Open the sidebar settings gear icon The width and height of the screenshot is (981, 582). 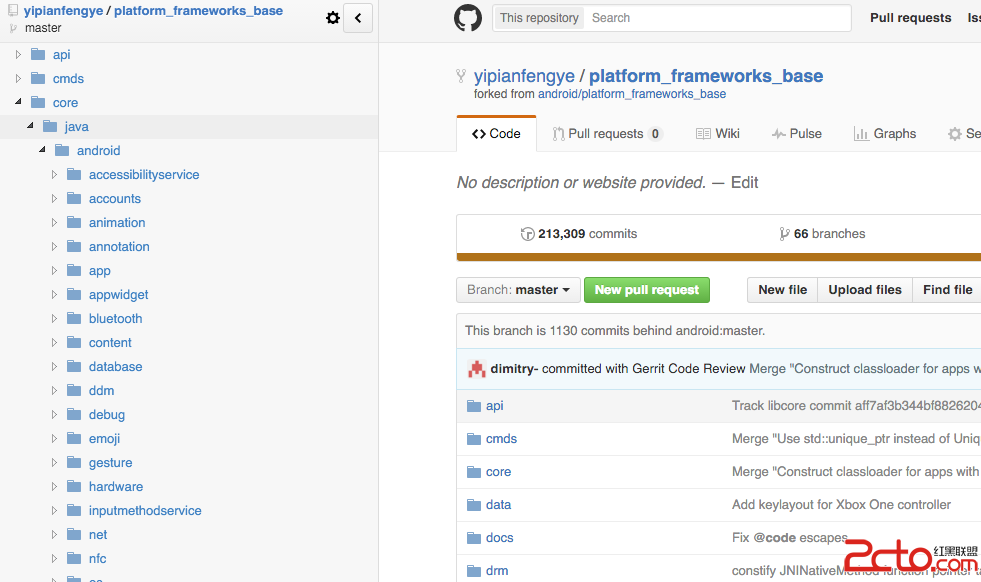point(333,18)
